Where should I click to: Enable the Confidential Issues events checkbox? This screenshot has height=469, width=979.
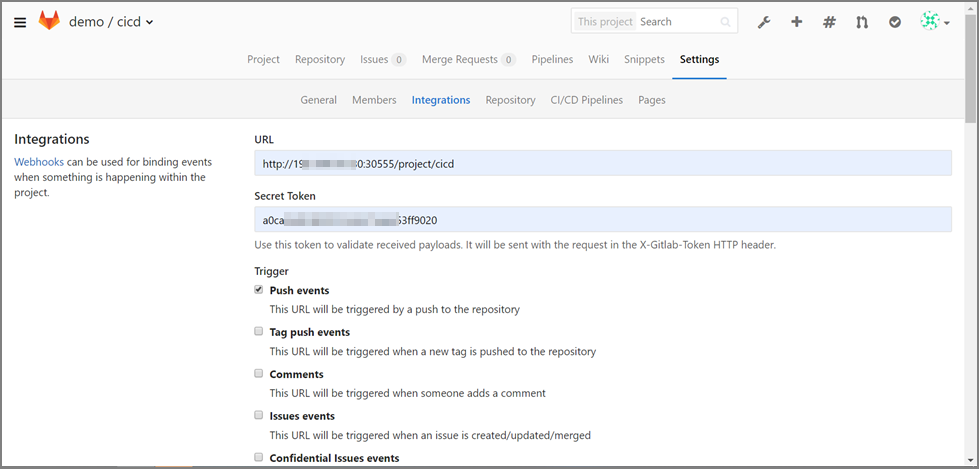coord(258,457)
